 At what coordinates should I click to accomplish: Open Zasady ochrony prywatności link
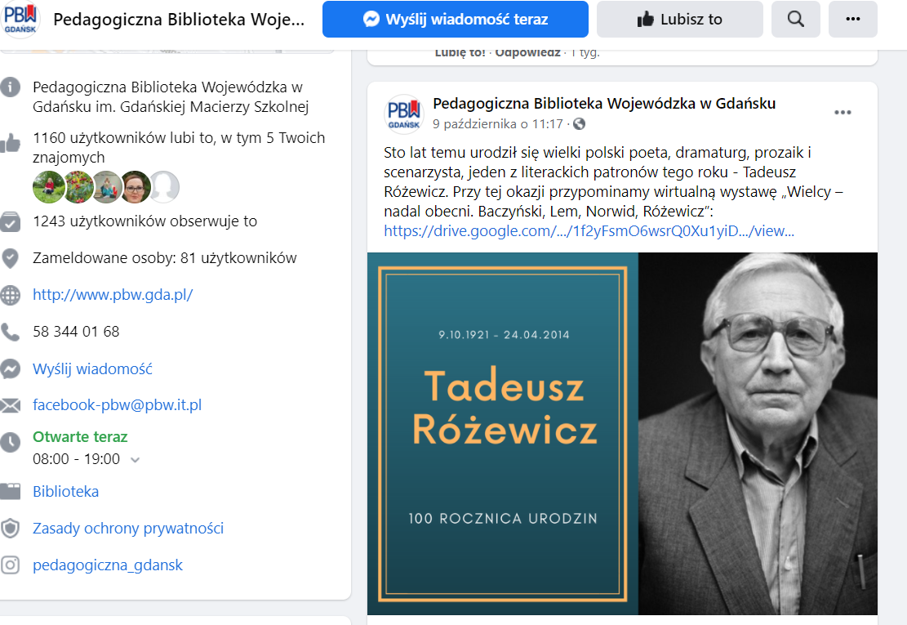(128, 528)
